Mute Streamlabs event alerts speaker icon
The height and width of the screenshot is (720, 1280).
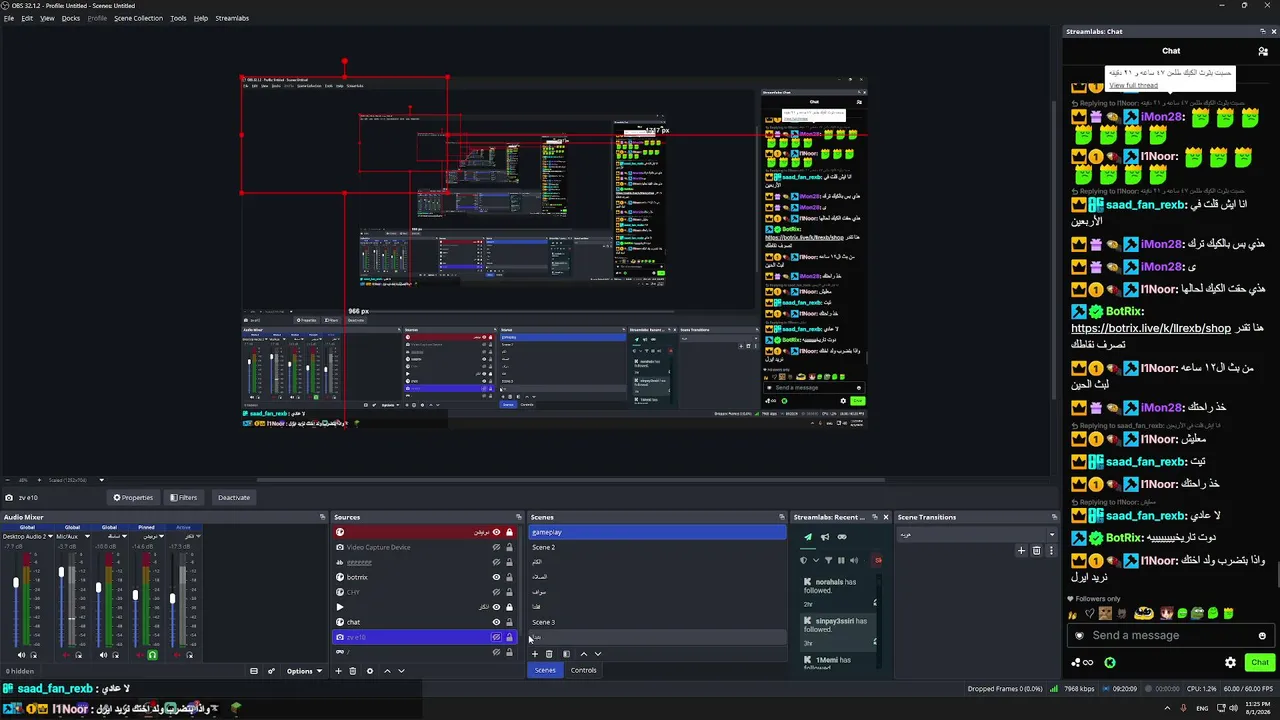pos(853,560)
